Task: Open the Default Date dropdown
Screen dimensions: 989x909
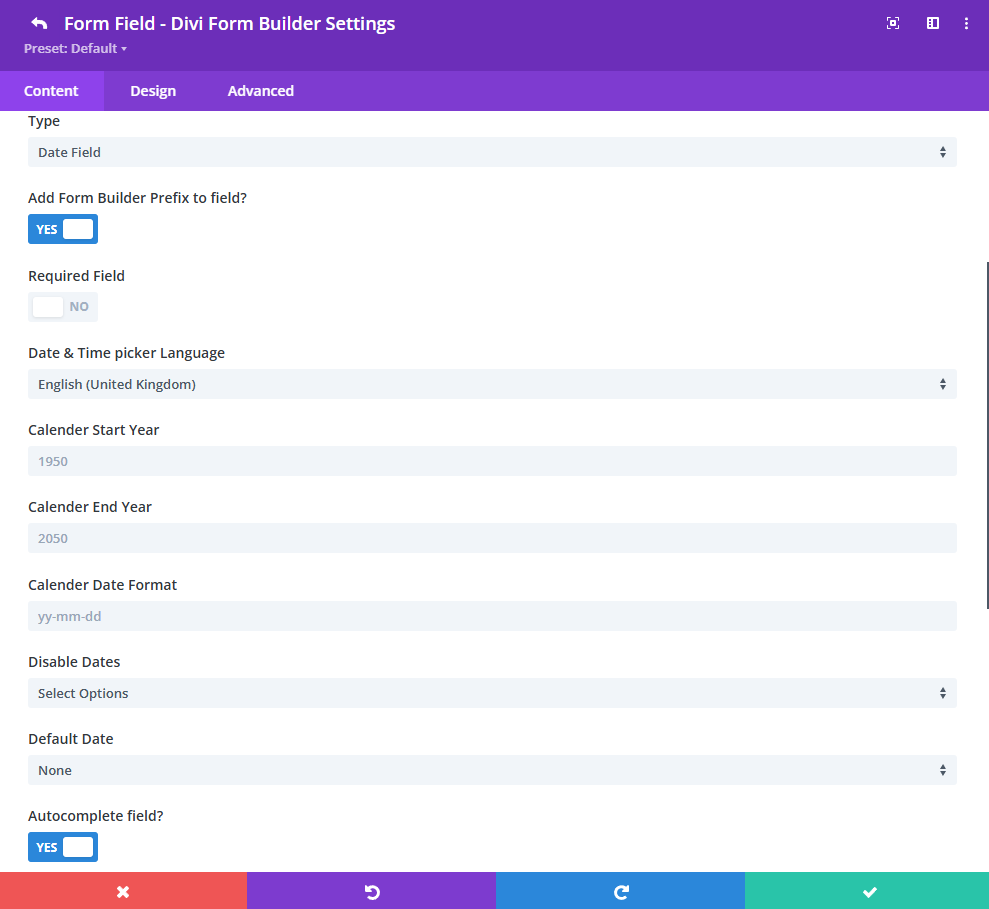Action: [492, 770]
